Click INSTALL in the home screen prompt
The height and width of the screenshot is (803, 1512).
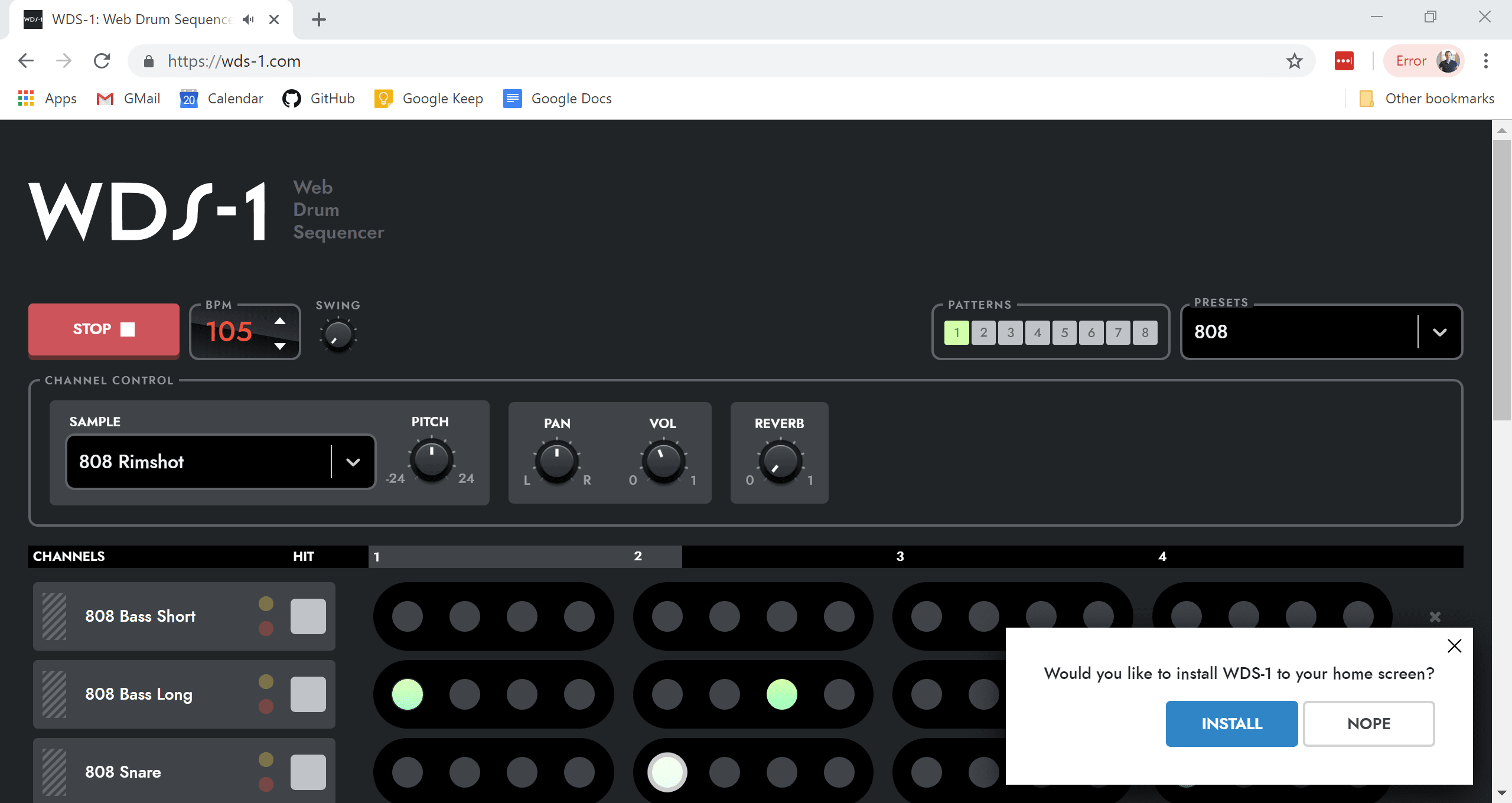tap(1231, 724)
